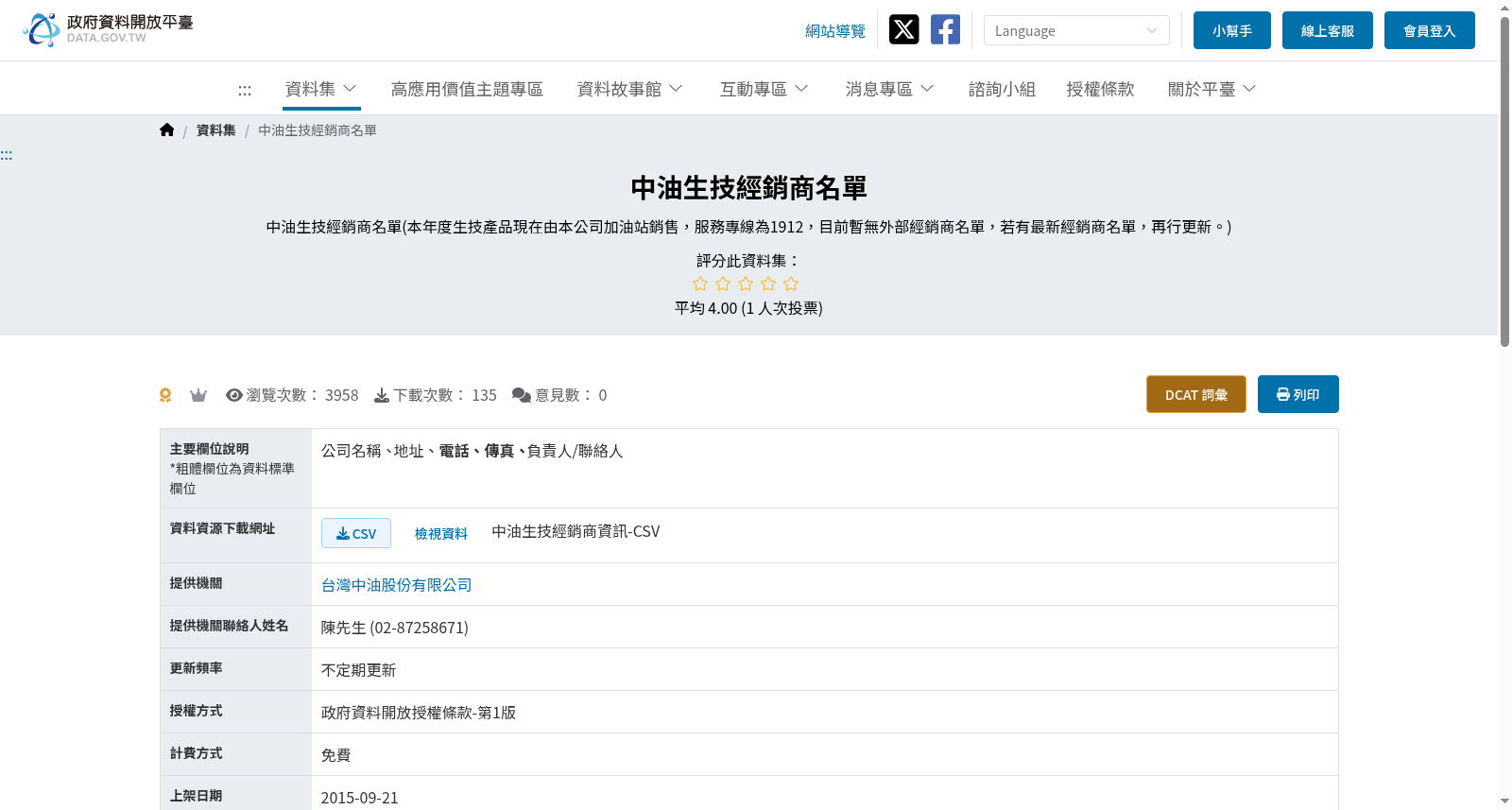The width and height of the screenshot is (1512, 810).
Task: Click the 資料集 breadcrumb link
Action: coord(216,130)
